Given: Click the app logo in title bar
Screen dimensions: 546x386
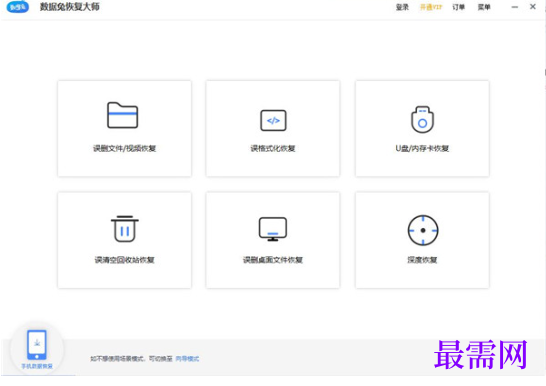Looking at the screenshot, I should 18,7.
